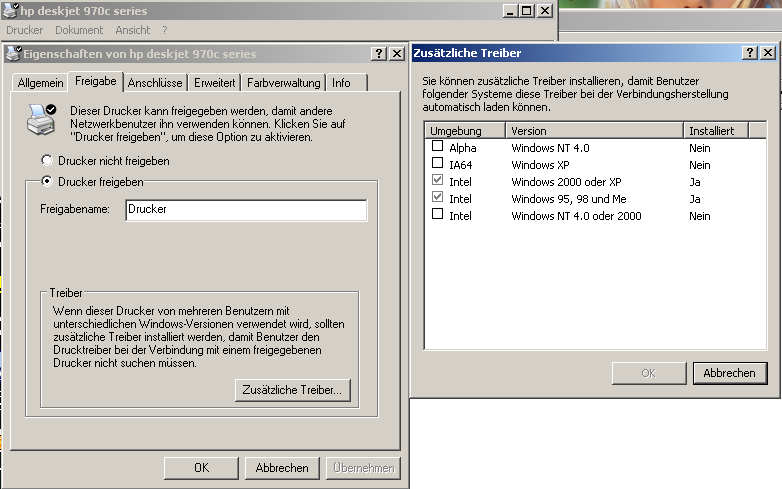Minimize the hp deskjet 970c series window

(x=509, y=11)
